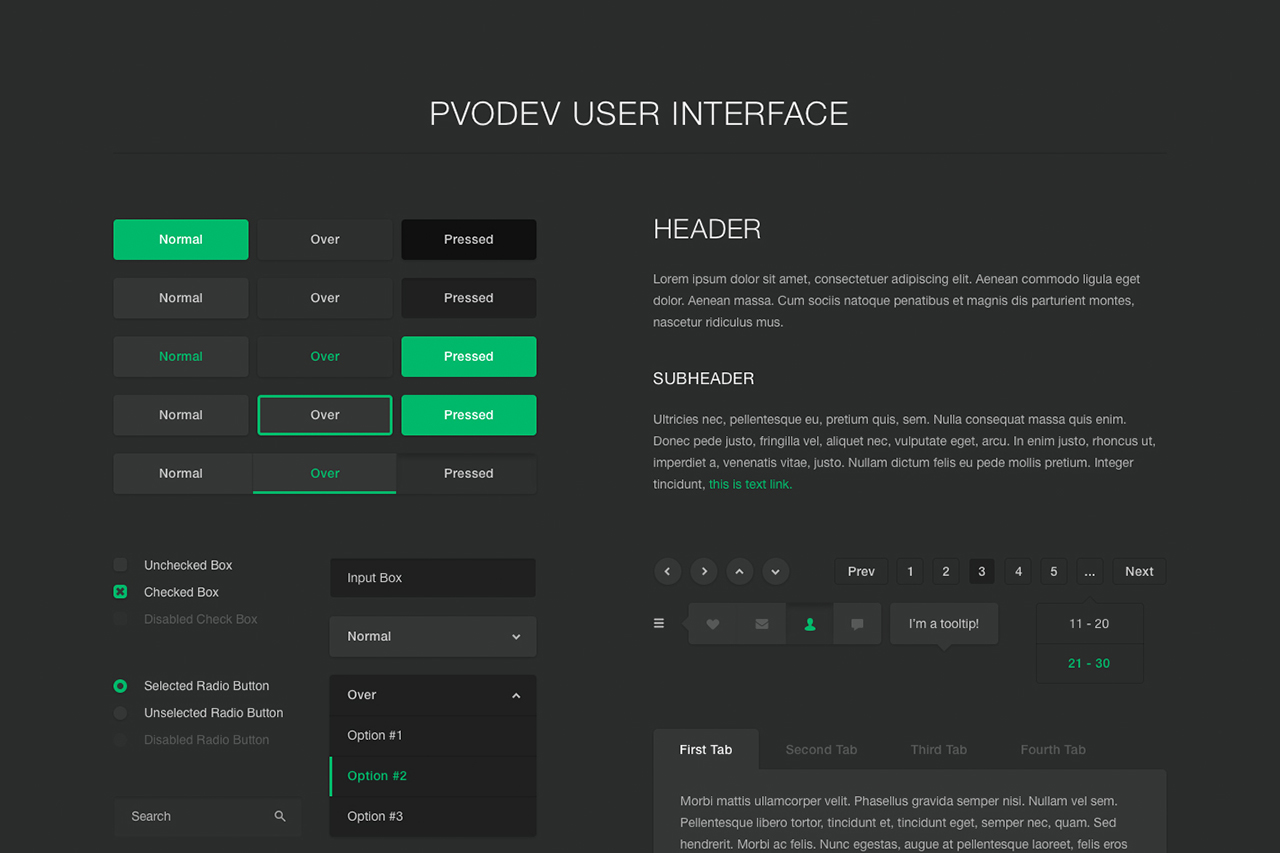
Task: Switch to the Third Tab
Action: [x=939, y=749]
